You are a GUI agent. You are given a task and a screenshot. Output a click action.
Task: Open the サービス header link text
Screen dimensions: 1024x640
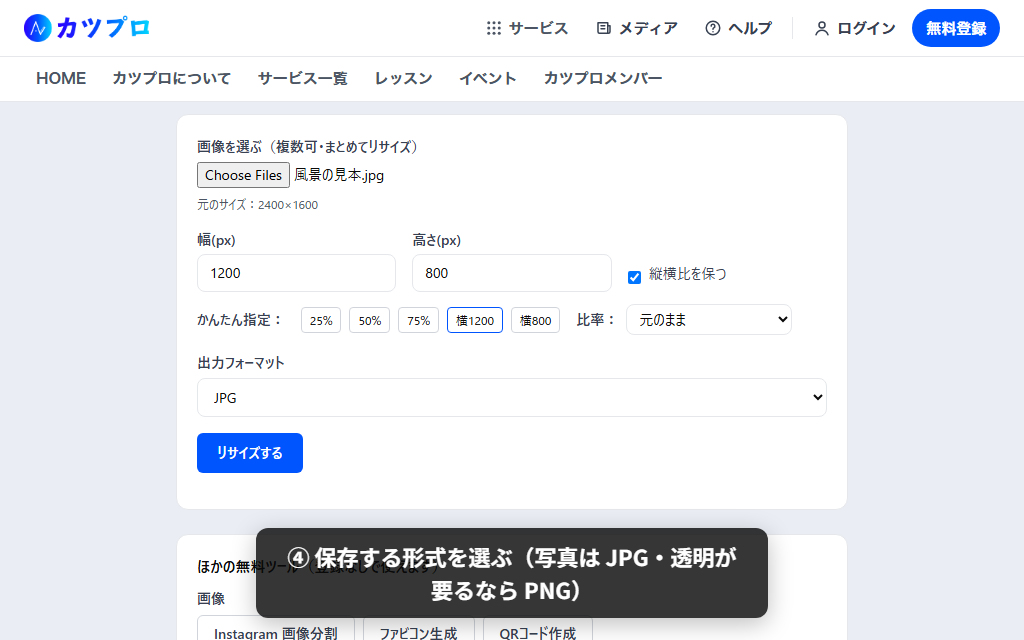coord(539,28)
